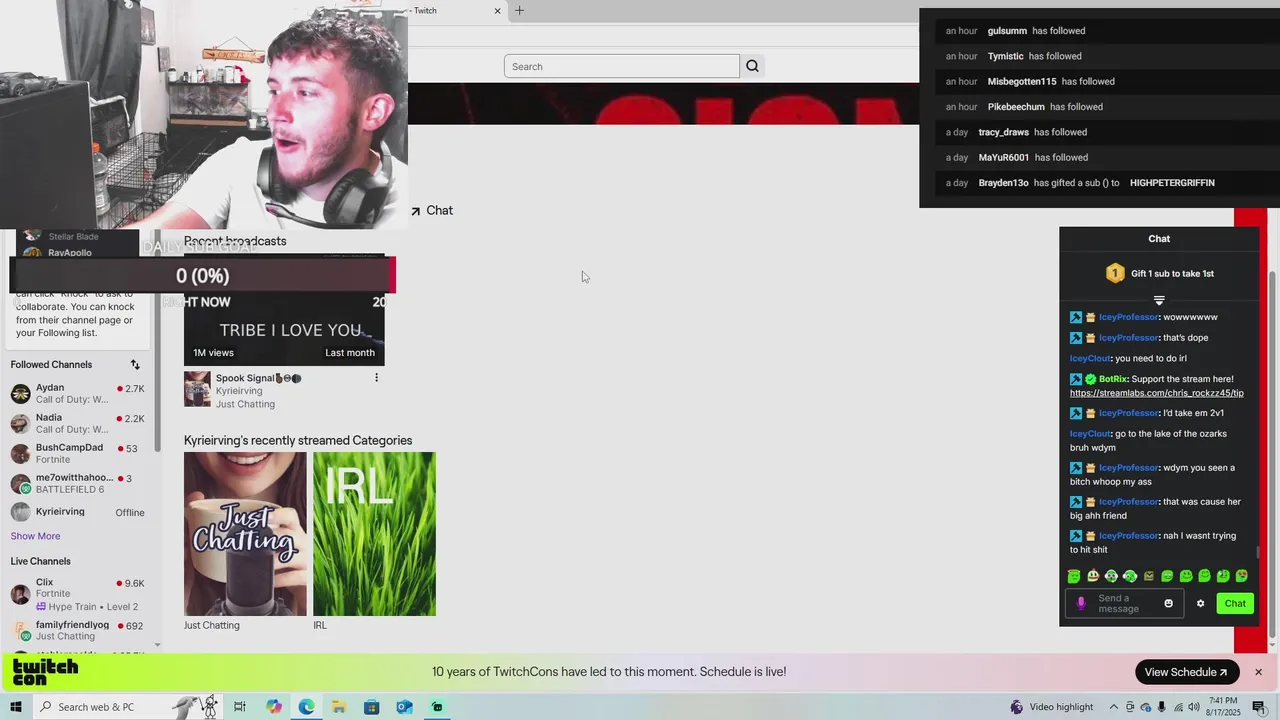Image resolution: width=1280 pixels, height=720 pixels.
Task: Open the streamlabs tip link in chat
Action: [1157, 393]
